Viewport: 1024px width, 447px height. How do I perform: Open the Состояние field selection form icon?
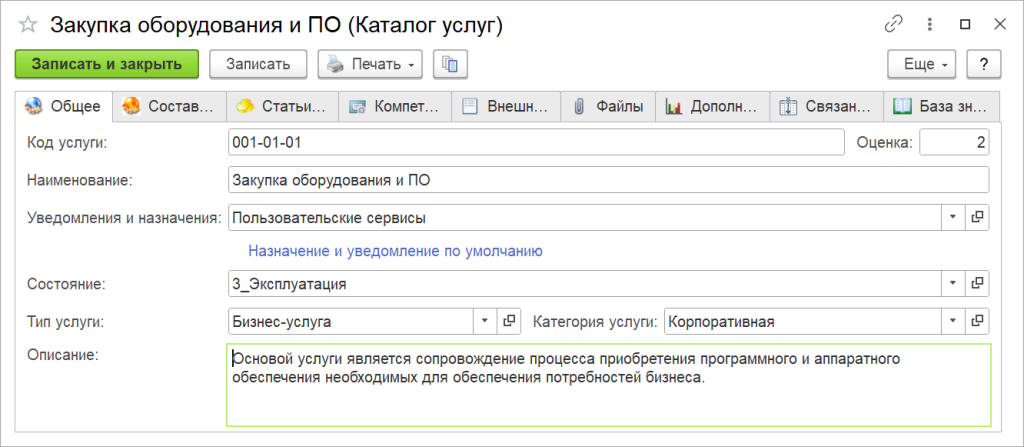pyautogui.click(x=978, y=284)
